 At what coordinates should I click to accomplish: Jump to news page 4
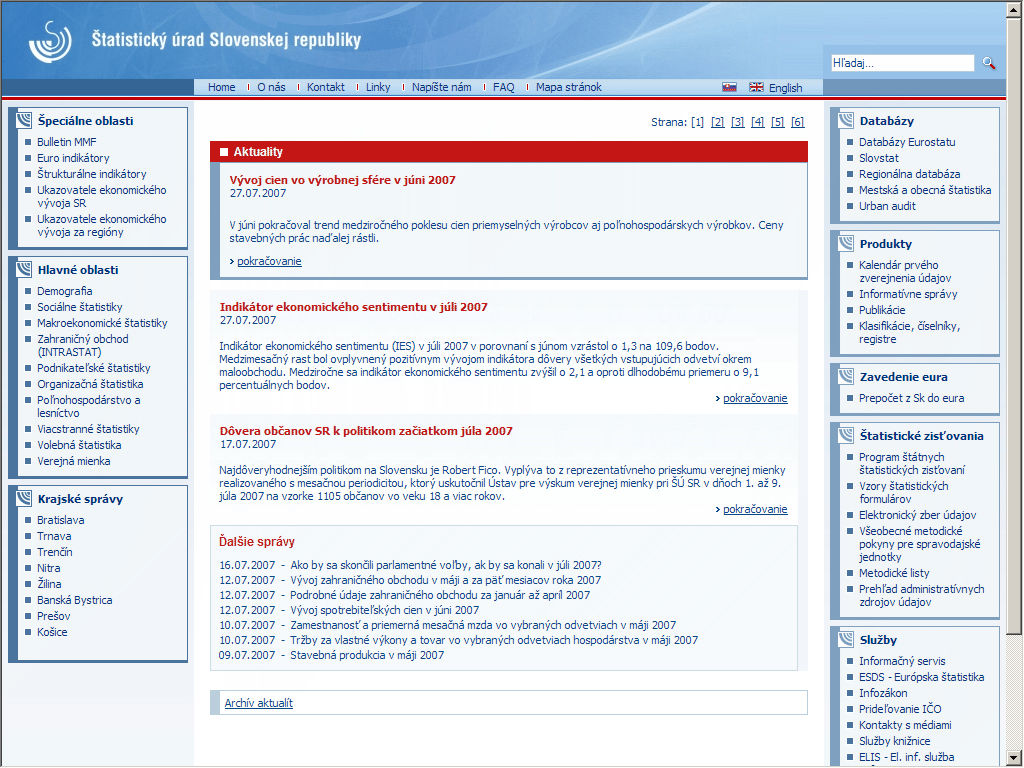pyautogui.click(x=758, y=122)
